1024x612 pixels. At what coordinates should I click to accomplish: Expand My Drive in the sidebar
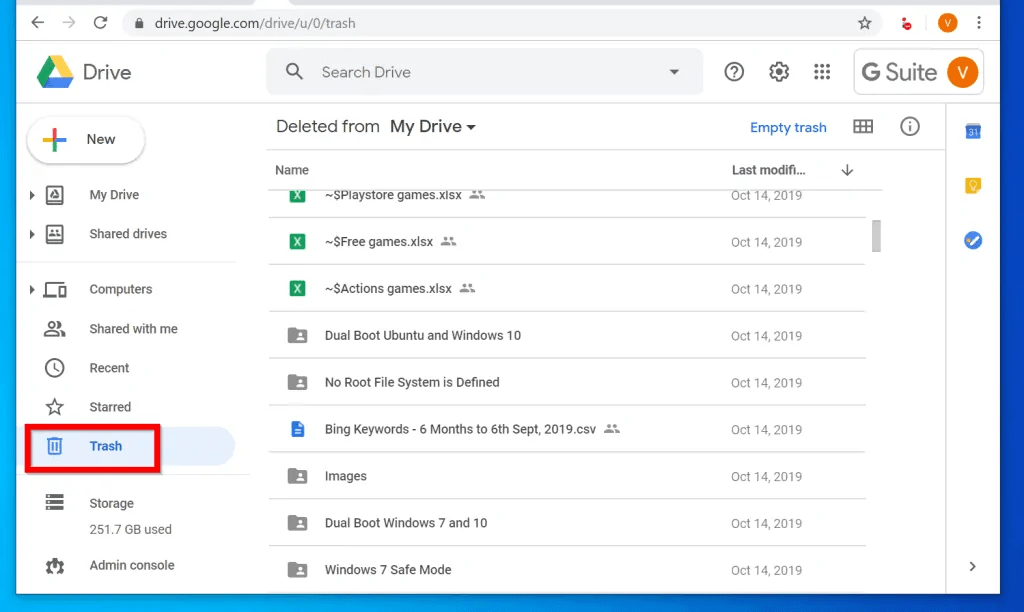coord(31,195)
